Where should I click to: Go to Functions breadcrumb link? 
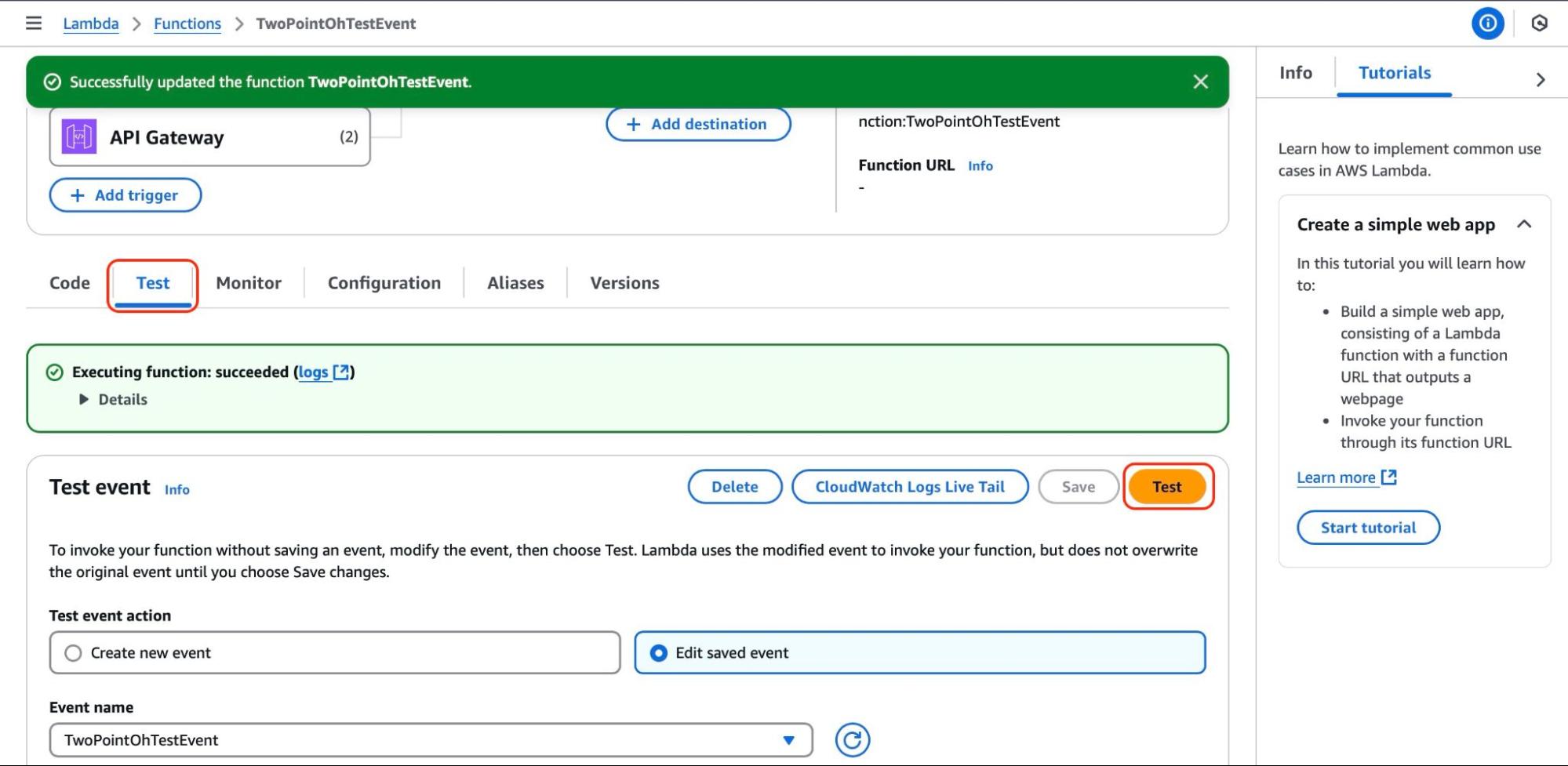pos(187,24)
